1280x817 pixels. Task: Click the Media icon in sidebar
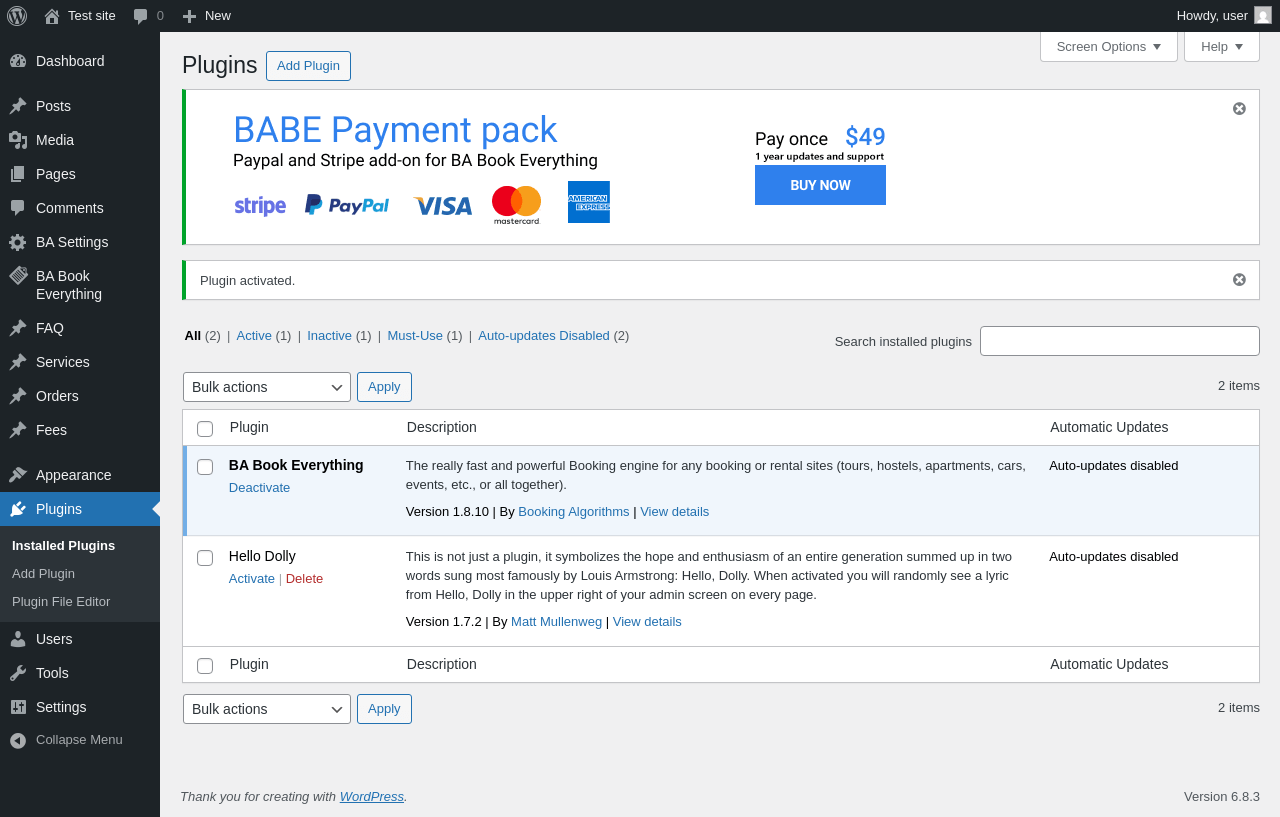click(18, 140)
